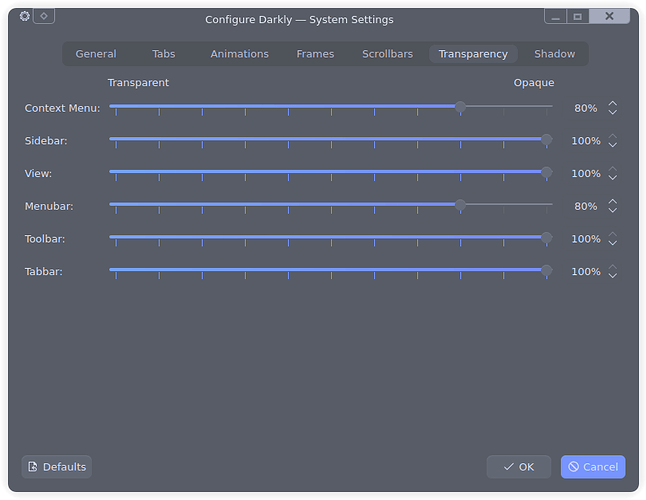The height and width of the screenshot is (500, 646).
Task: Confirm changes with the OK button
Action: point(519,467)
